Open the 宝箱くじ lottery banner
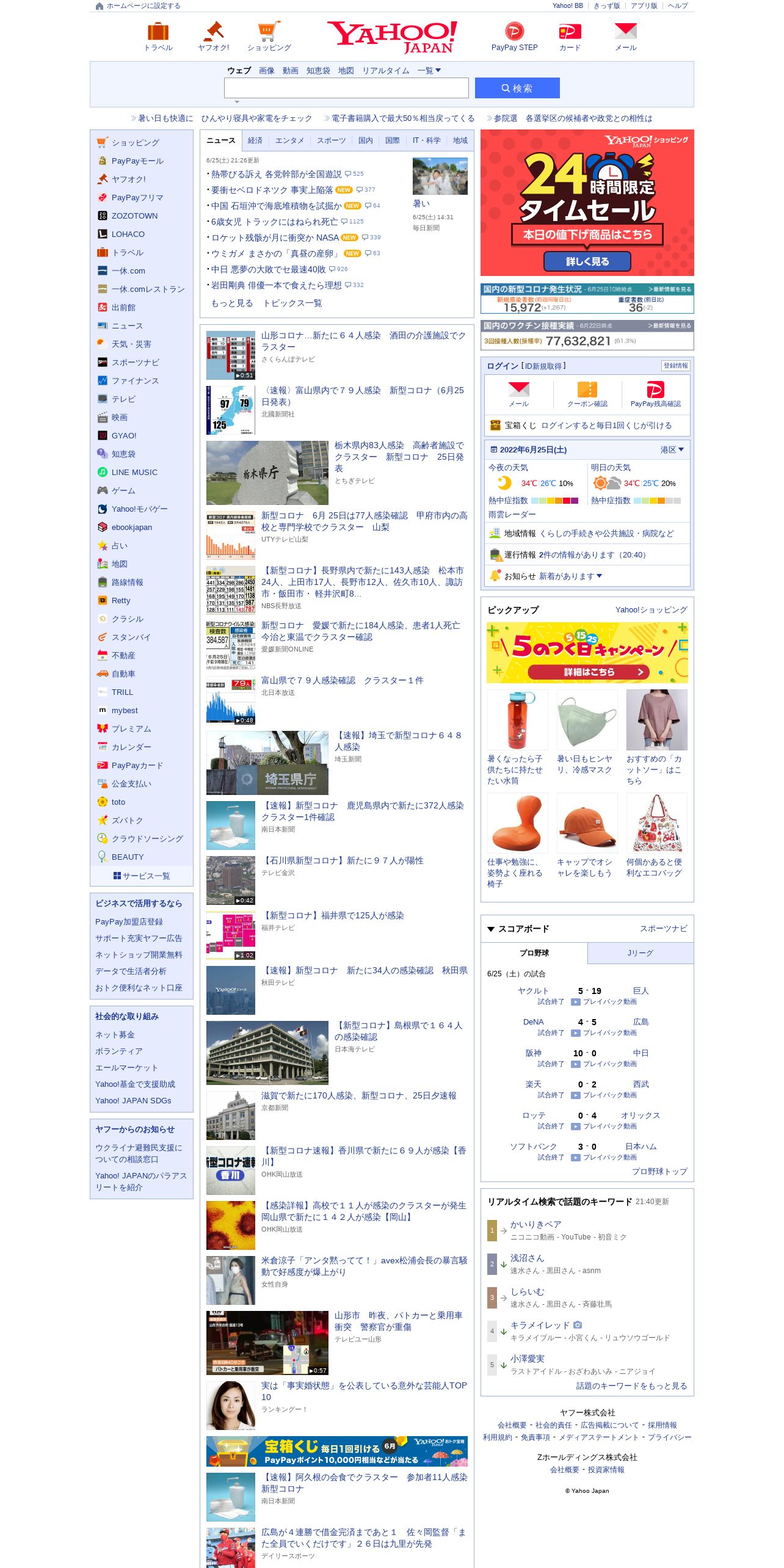Screen dimensions: 784x1568 tap(337, 1451)
